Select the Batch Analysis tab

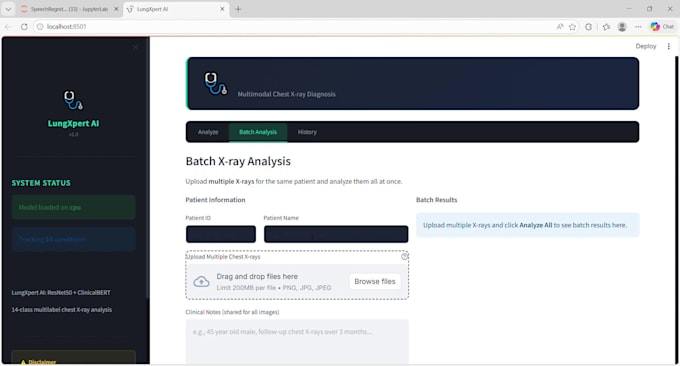click(x=258, y=132)
